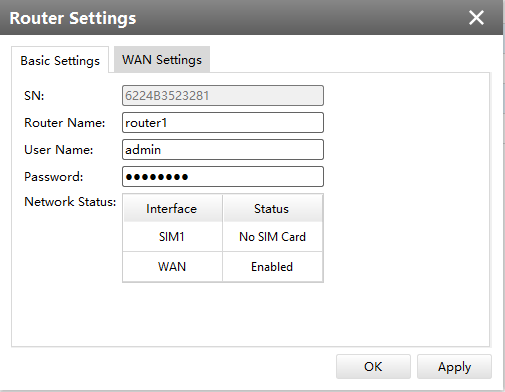This screenshot has width=505, height=392.
Task: Click into the User Name field
Action: click(223, 150)
